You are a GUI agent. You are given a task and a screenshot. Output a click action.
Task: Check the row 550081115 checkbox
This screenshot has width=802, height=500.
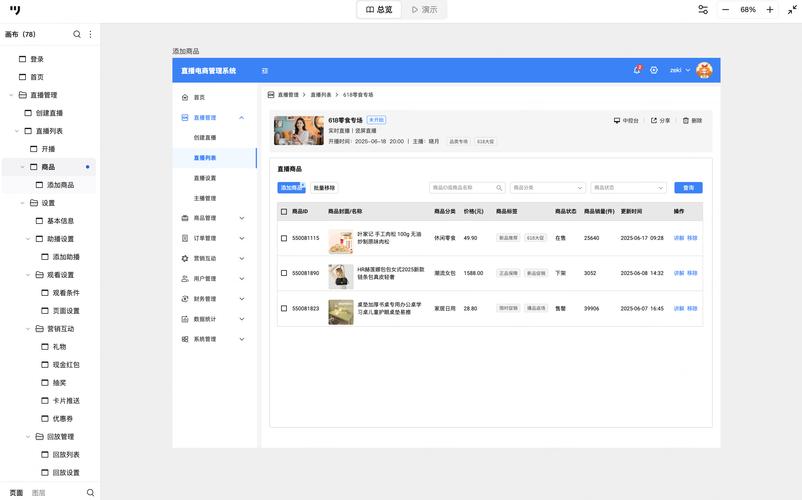pos(284,238)
